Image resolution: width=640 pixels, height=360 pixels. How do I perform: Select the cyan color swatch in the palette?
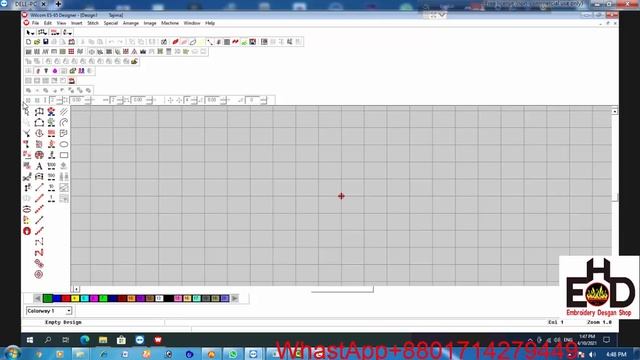(84, 299)
